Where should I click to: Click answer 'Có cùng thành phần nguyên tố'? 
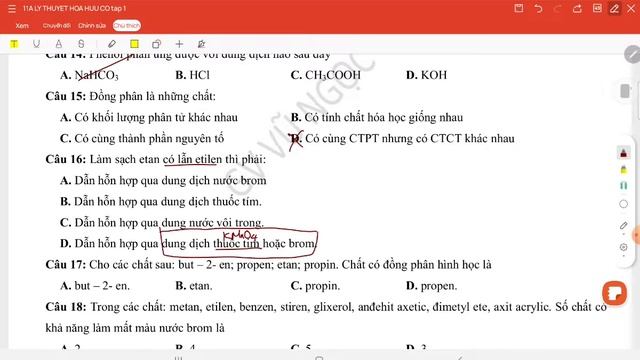[x=142, y=138]
